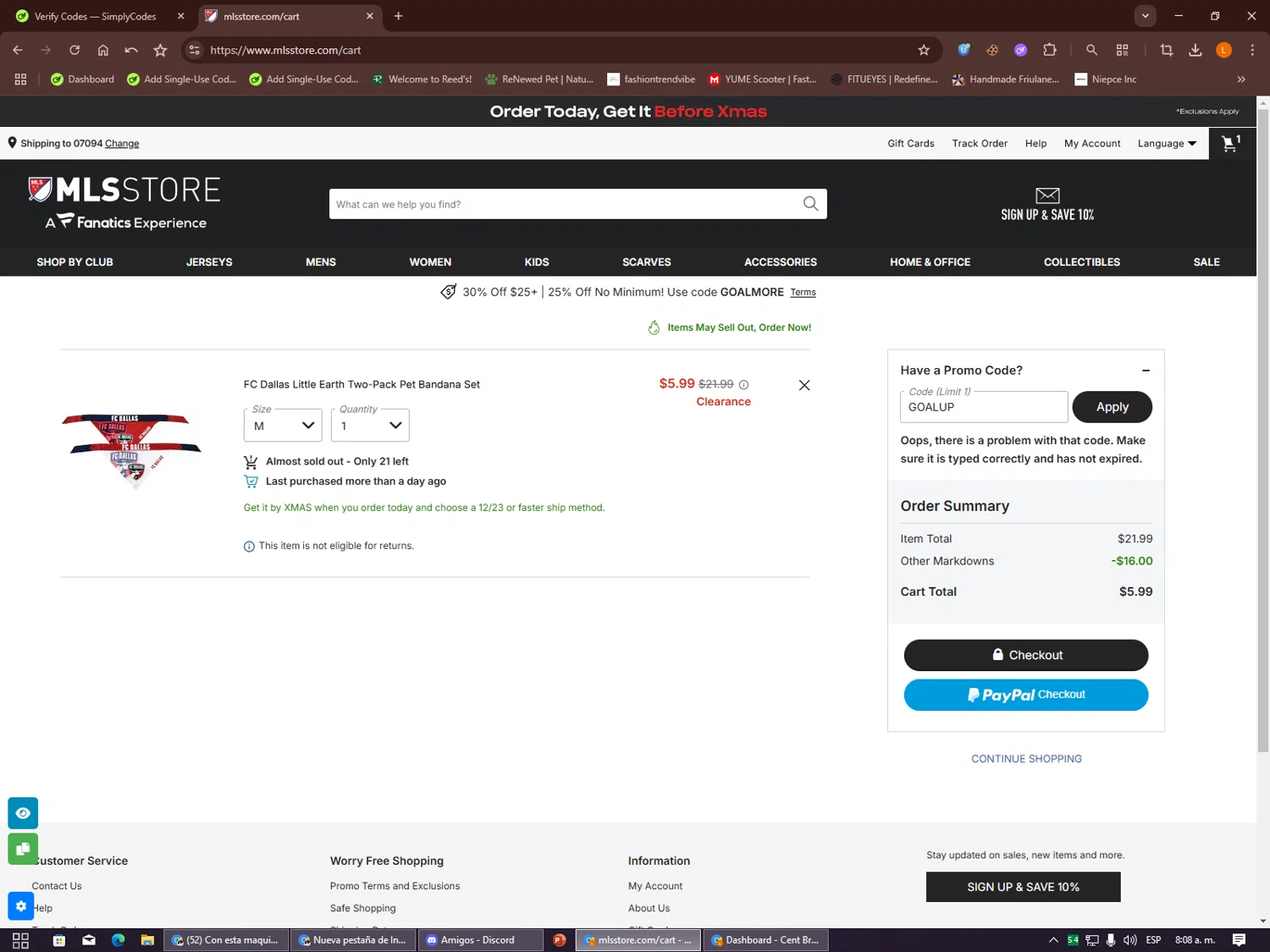Image resolution: width=1270 pixels, height=952 pixels.
Task: Open Dashboard bookmark
Action: point(82,80)
